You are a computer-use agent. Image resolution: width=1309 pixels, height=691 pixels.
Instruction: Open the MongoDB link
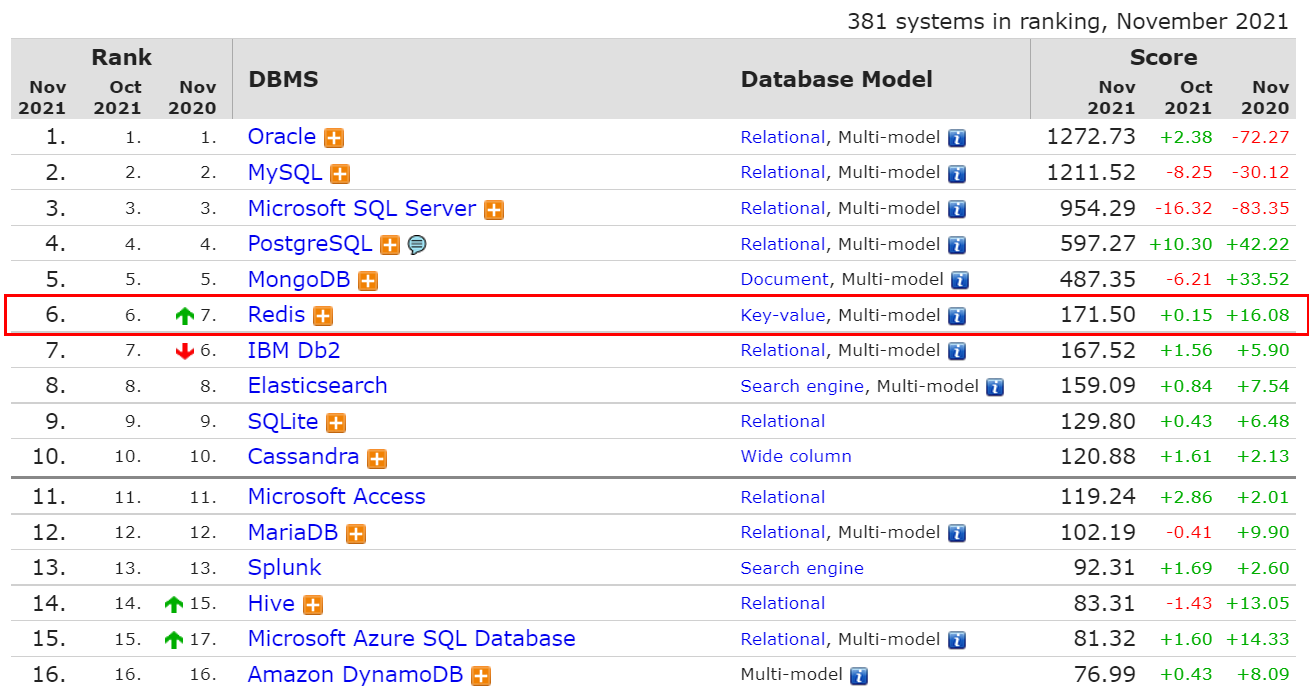click(x=299, y=280)
